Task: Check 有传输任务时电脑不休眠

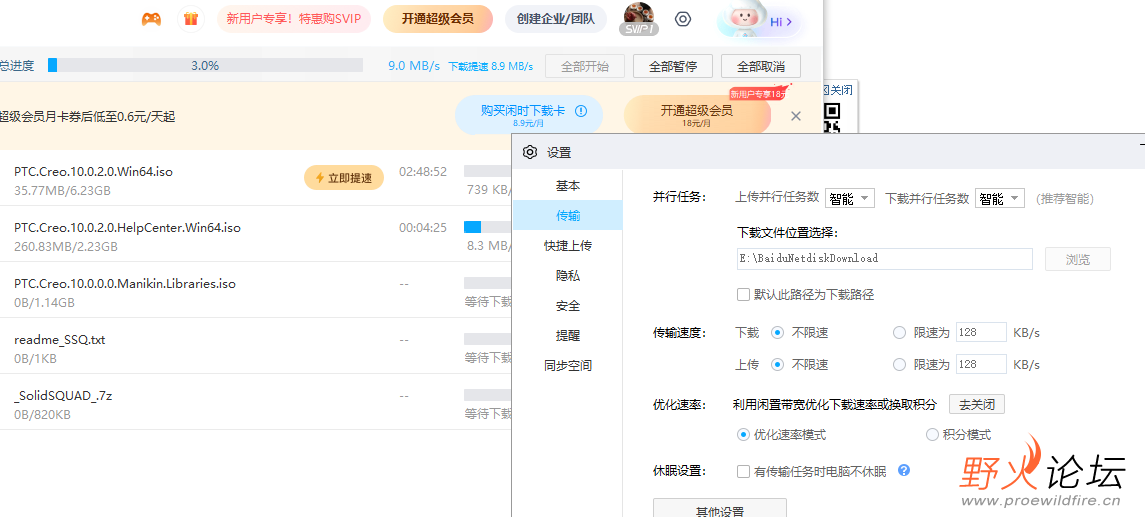Action: tap(743, 472)
